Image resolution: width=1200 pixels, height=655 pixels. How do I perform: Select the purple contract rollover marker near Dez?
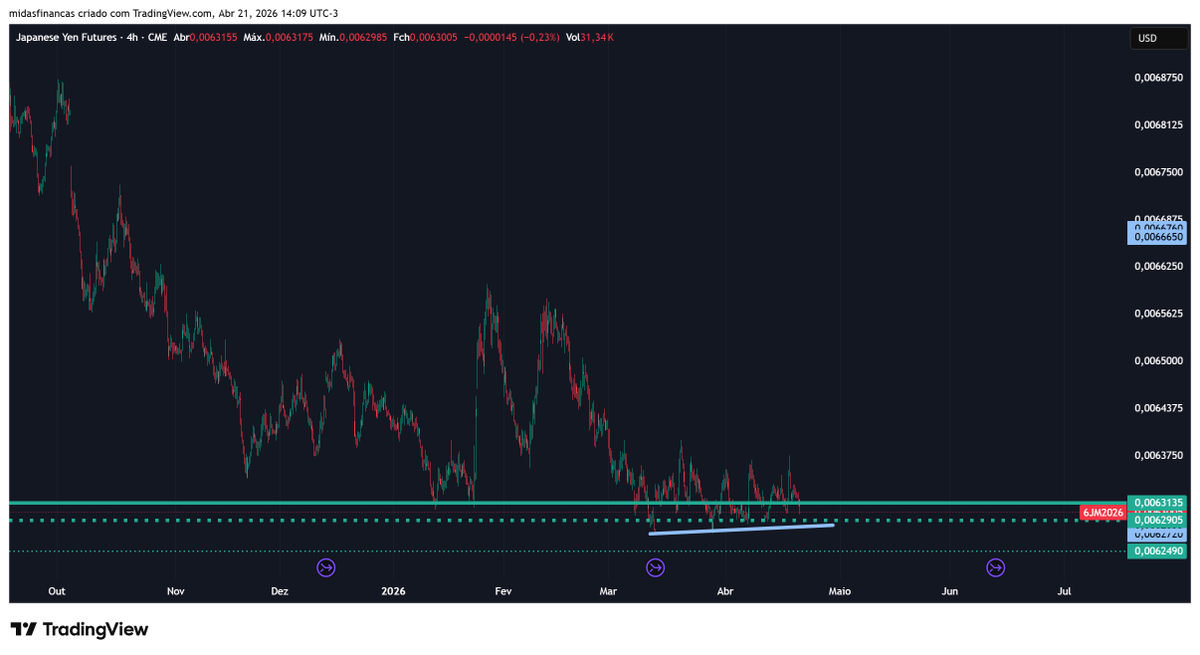[324, 567]
